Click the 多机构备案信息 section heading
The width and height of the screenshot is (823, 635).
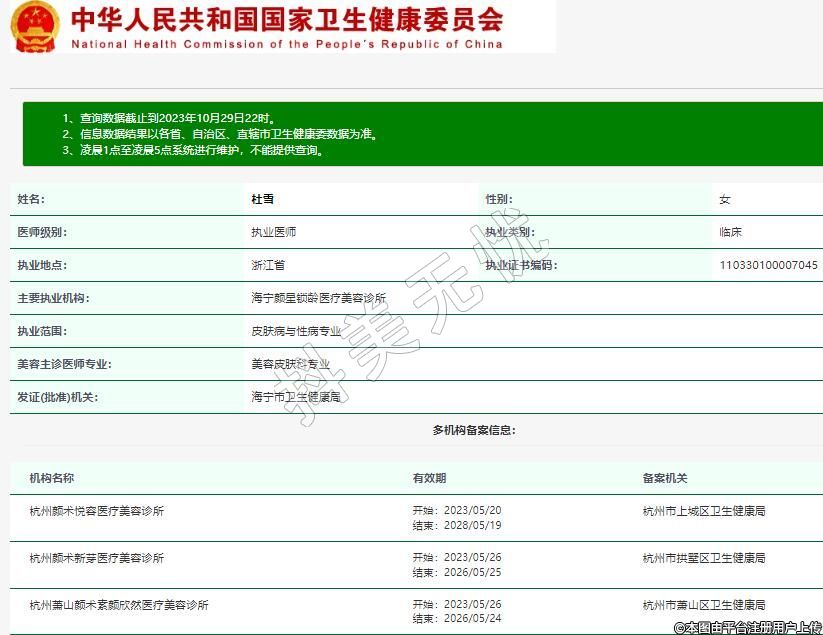click(x=474, y=430)
